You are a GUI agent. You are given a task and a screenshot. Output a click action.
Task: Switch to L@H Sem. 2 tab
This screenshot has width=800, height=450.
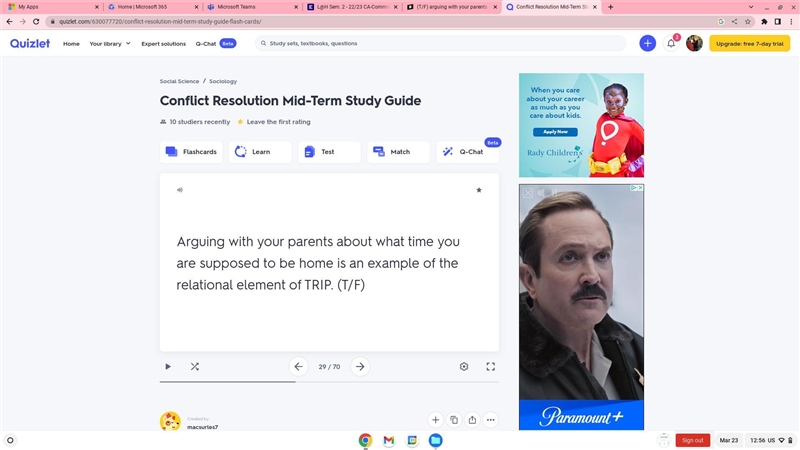(x=352, y=7)
